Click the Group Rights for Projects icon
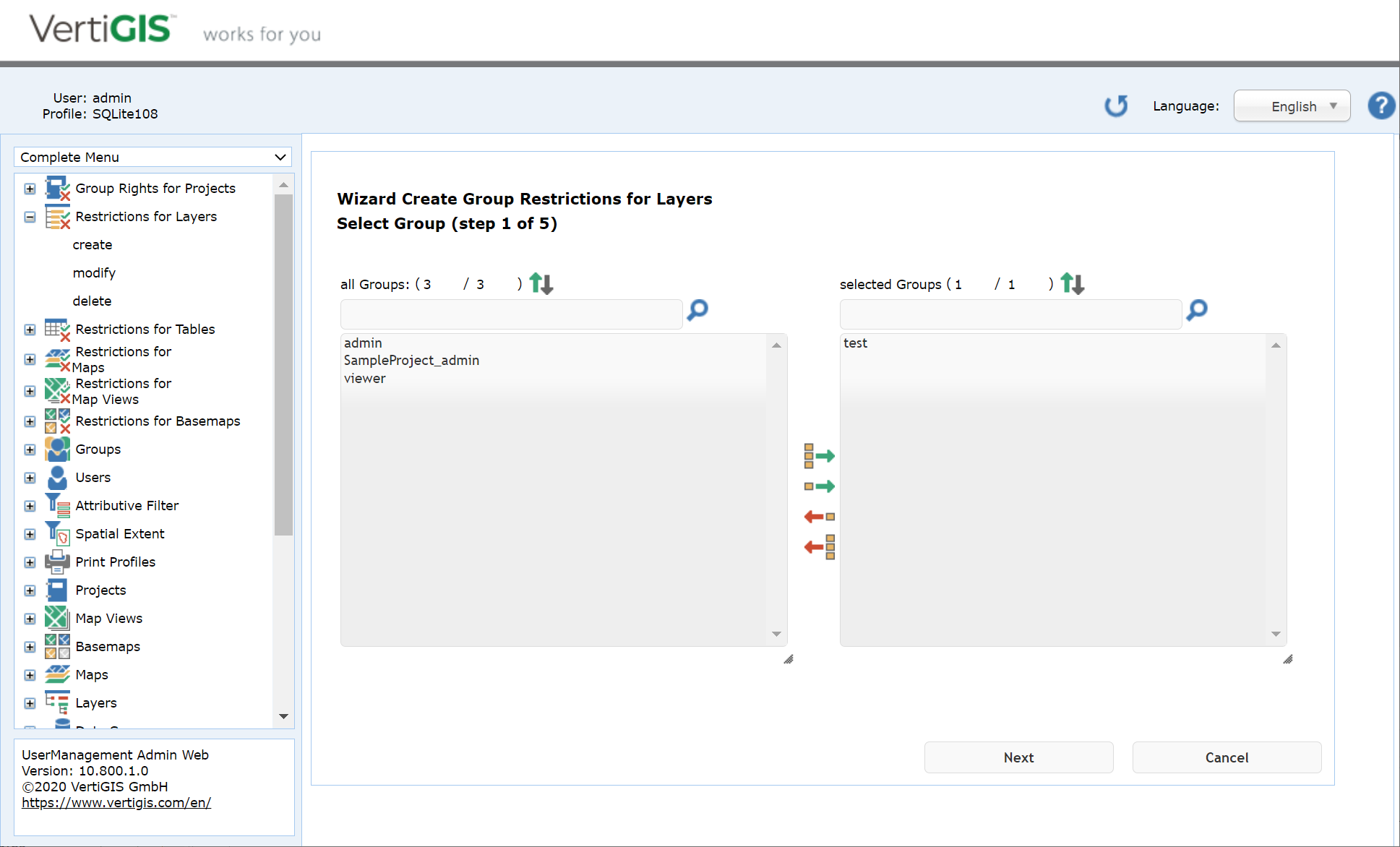 coord(56,188)
